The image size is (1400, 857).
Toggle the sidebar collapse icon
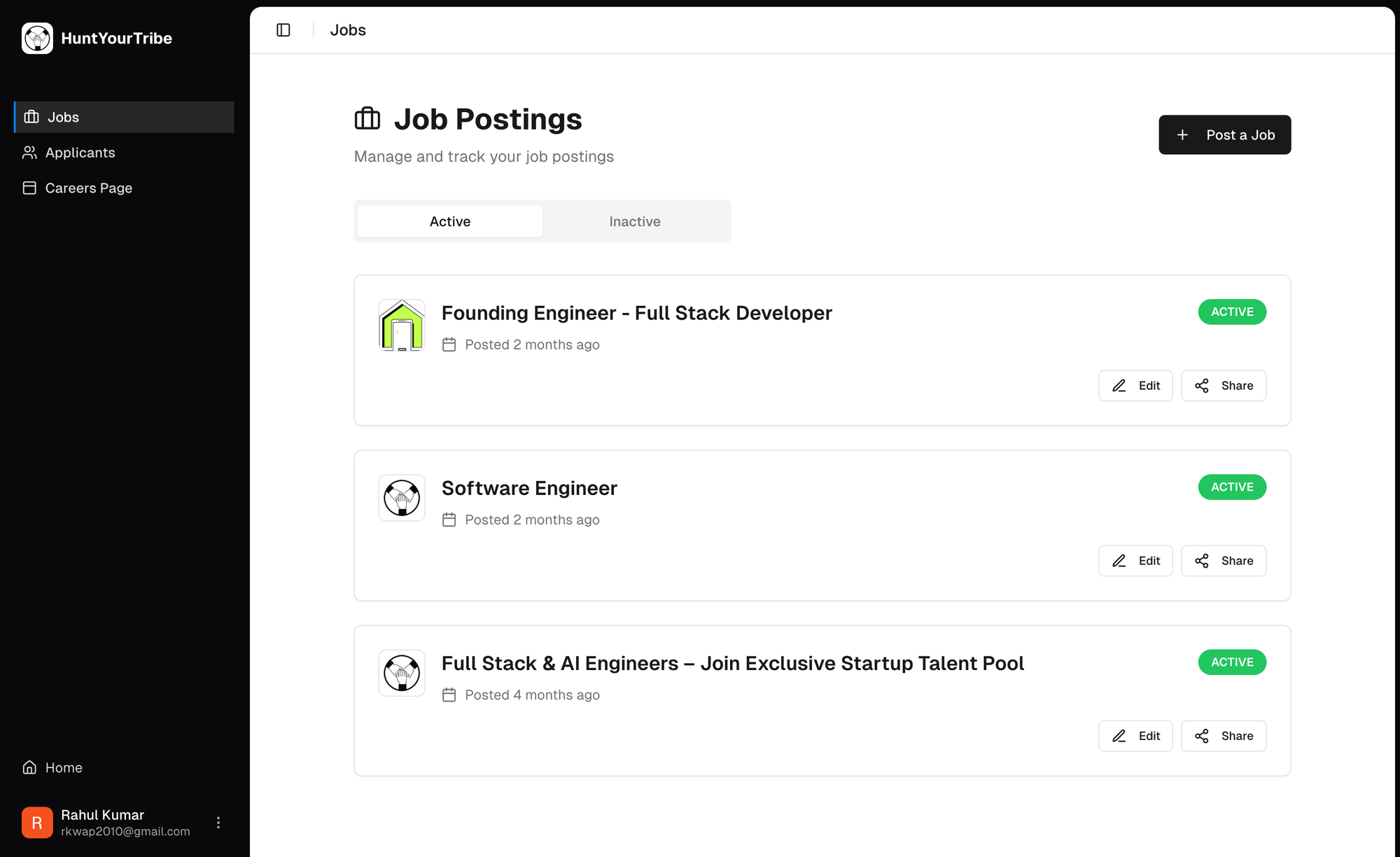tap(283, 30)
